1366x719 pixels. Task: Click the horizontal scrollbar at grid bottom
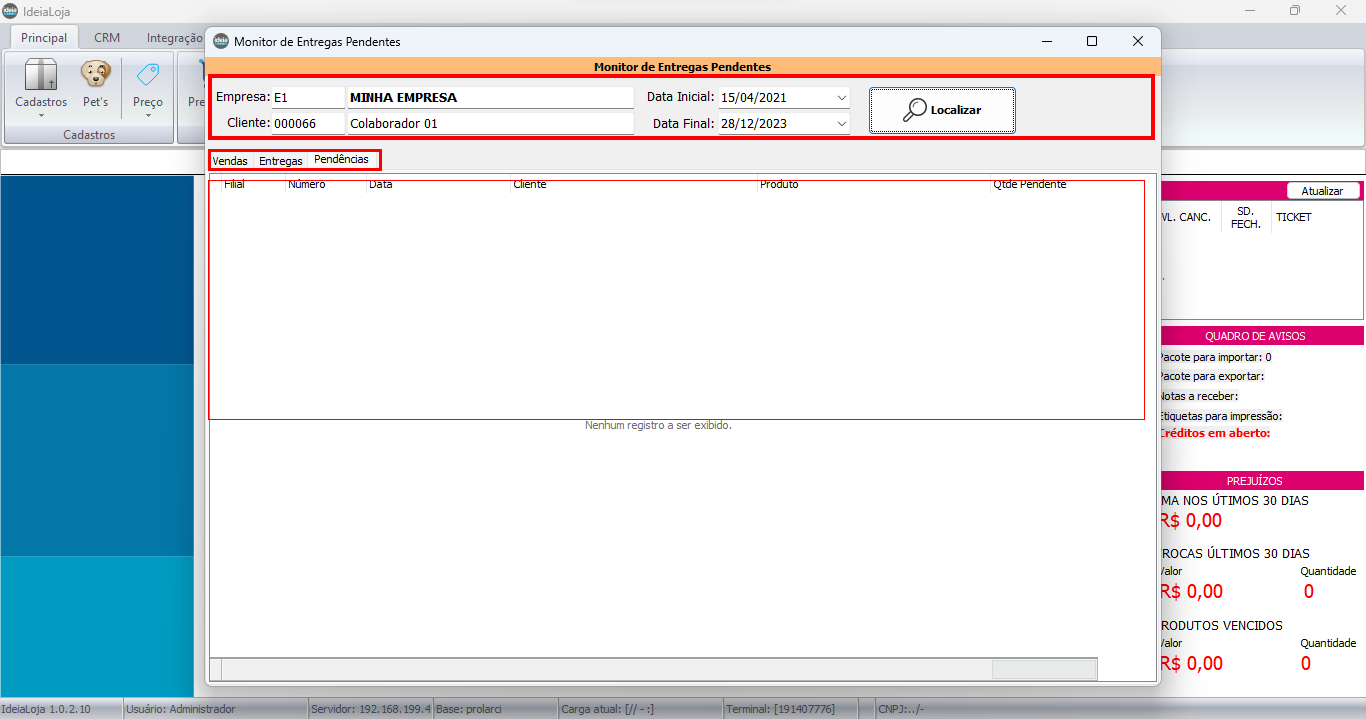coord(600,669)
